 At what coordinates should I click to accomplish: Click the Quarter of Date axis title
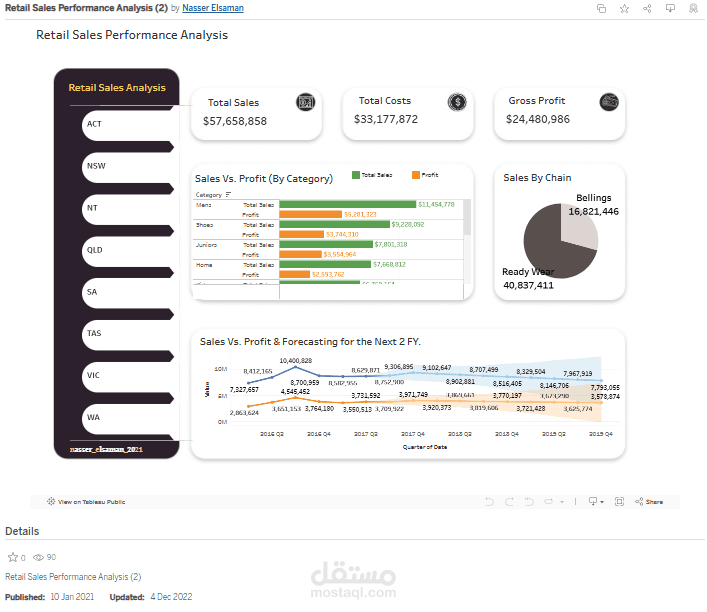tap(425, 447)
